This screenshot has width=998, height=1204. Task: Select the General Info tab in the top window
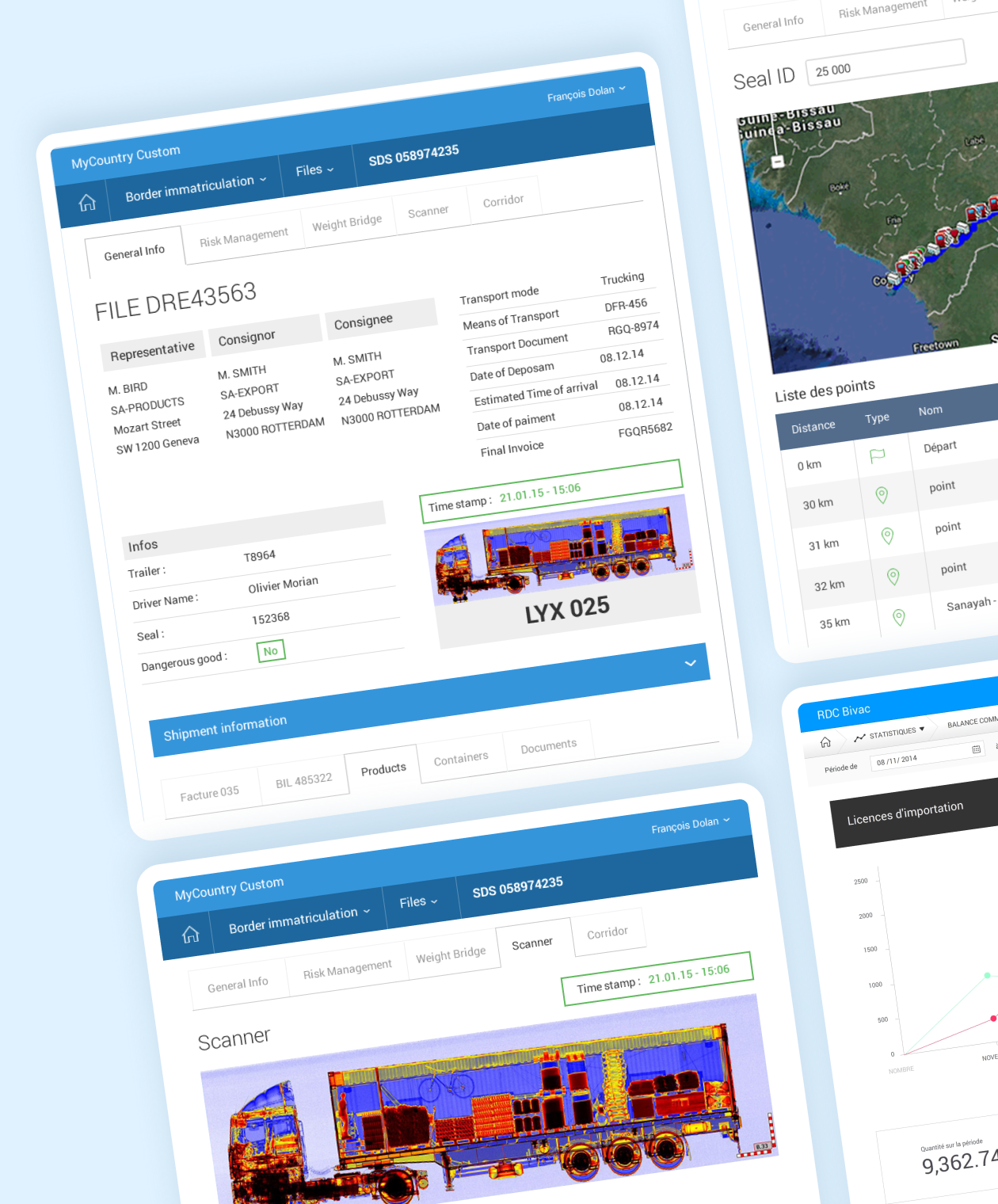pyautogui.click(x=135, y=252)
